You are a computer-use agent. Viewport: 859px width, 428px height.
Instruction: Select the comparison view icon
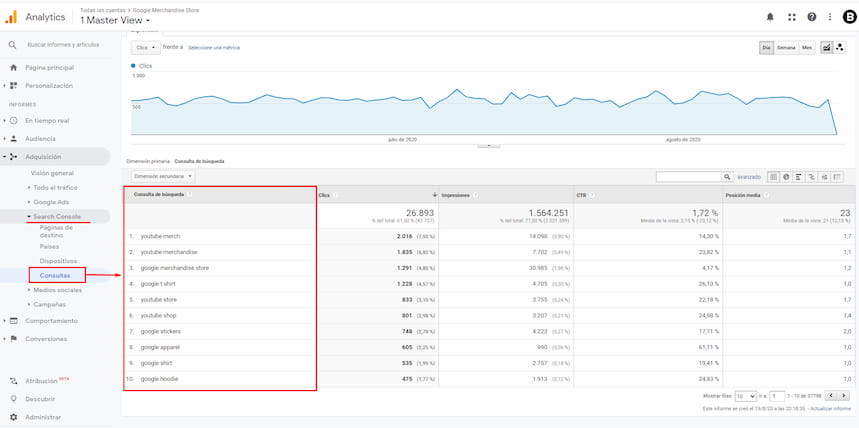pyautogui.click(x=812, y=177)
